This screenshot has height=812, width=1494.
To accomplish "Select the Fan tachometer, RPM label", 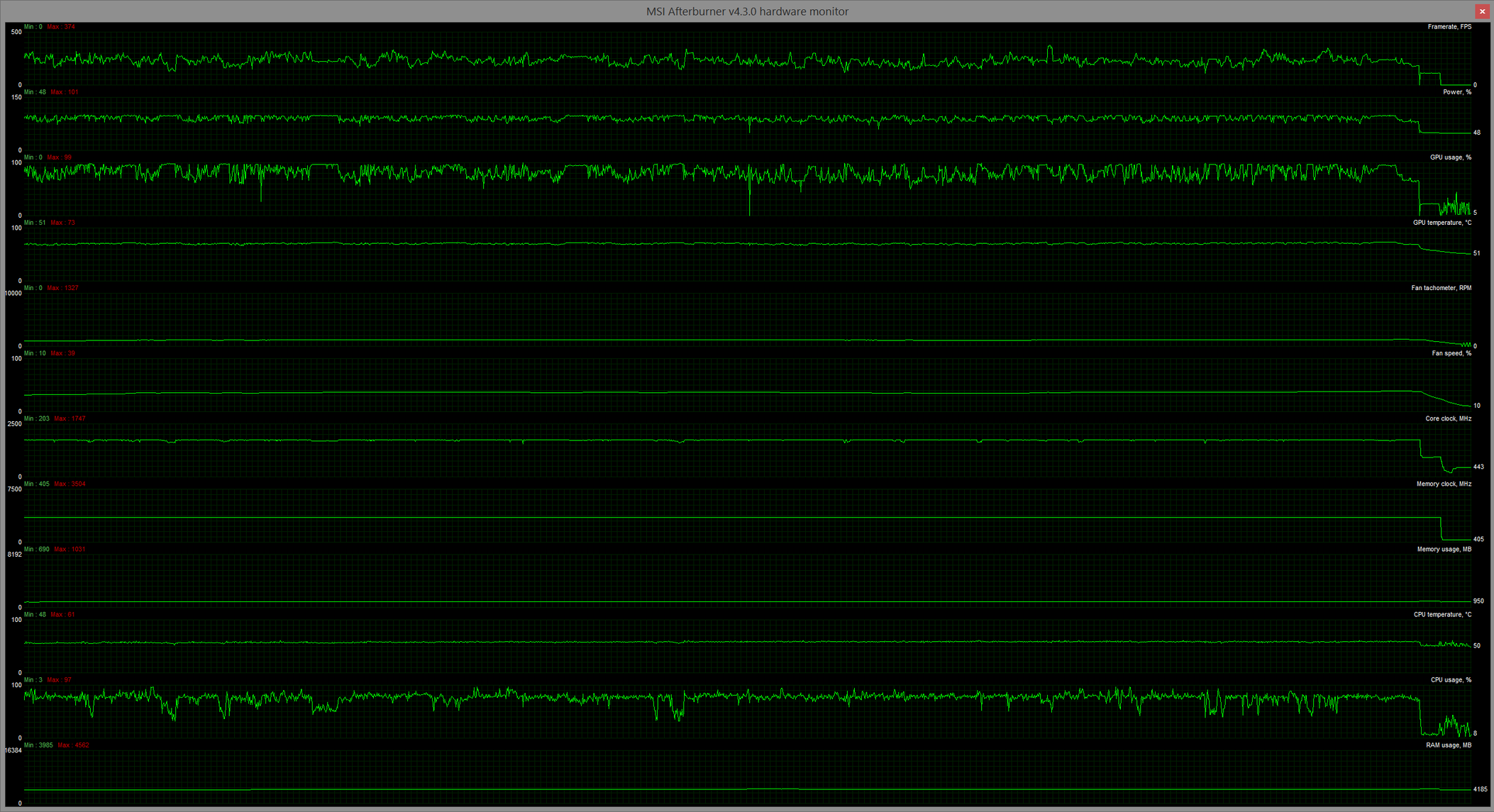I will click(1441, 288).
